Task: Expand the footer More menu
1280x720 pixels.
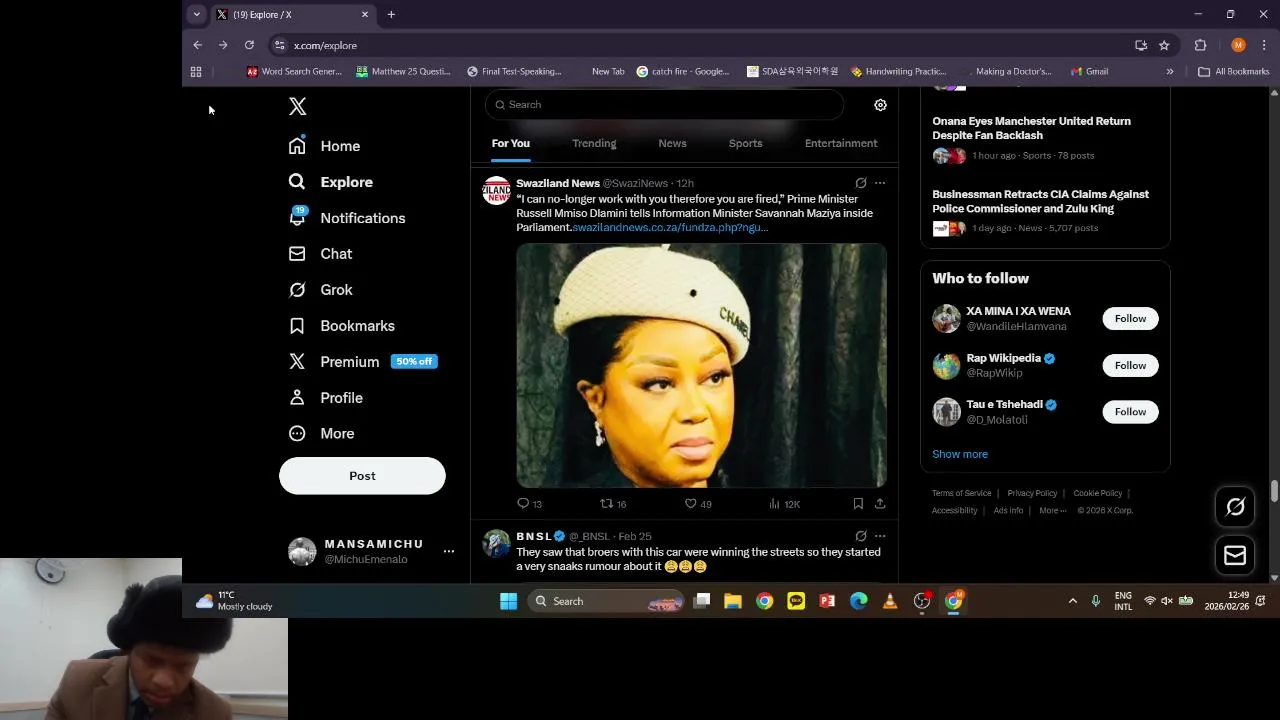Action: (1052, 510)
